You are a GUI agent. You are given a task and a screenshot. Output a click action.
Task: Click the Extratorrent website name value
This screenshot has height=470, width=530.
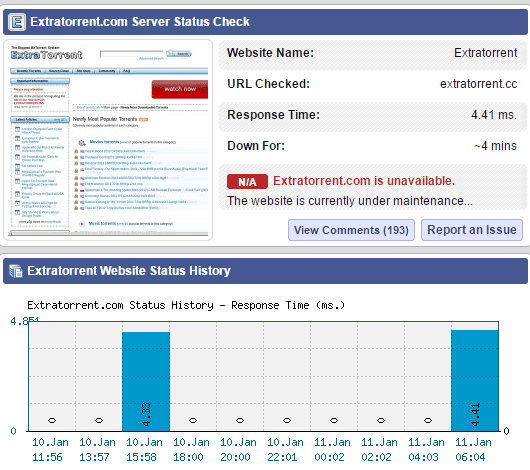coord(485,53)
